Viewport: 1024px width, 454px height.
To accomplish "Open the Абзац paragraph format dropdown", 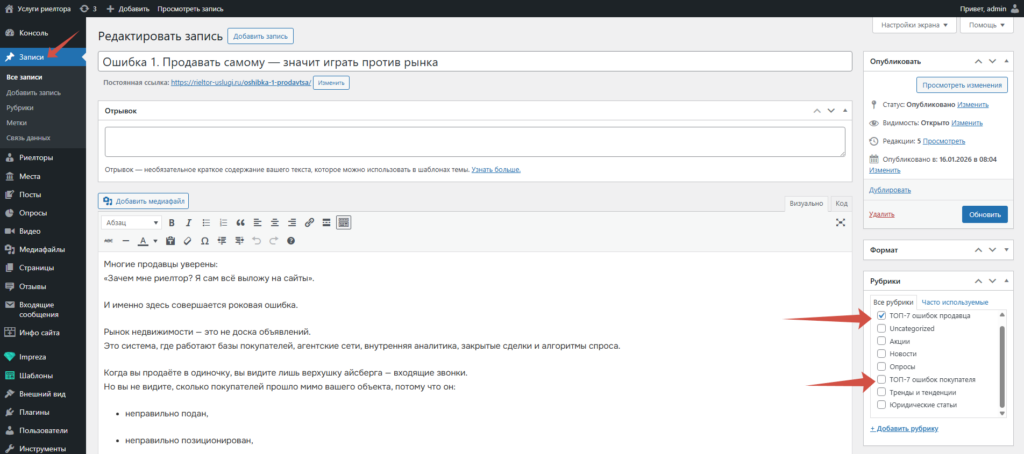I will click(131, 223).
